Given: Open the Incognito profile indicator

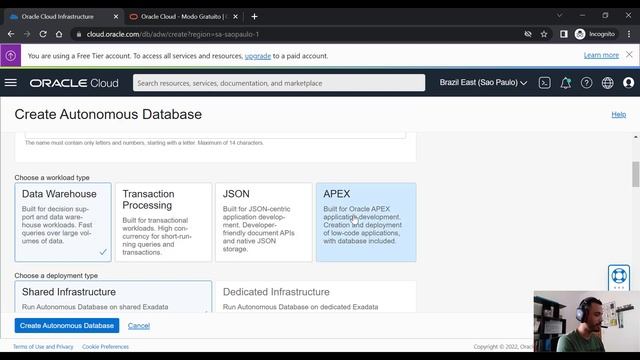Looking at the screenshot, I should 595,34.
